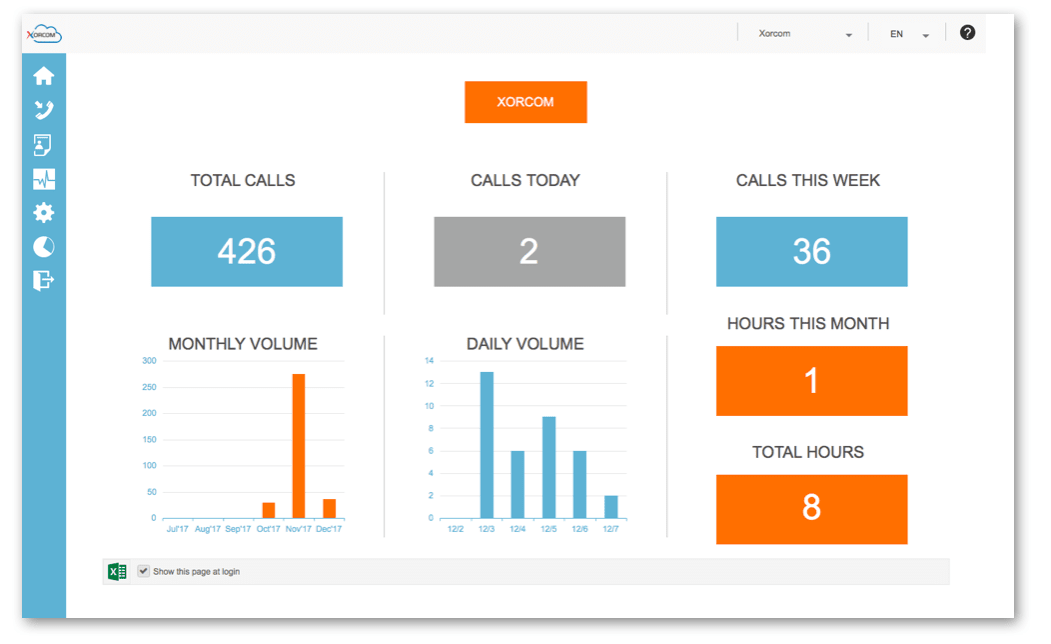1051x644 pixels.
Task: Open the help question mark icon
Action: (x=967, y=32)
